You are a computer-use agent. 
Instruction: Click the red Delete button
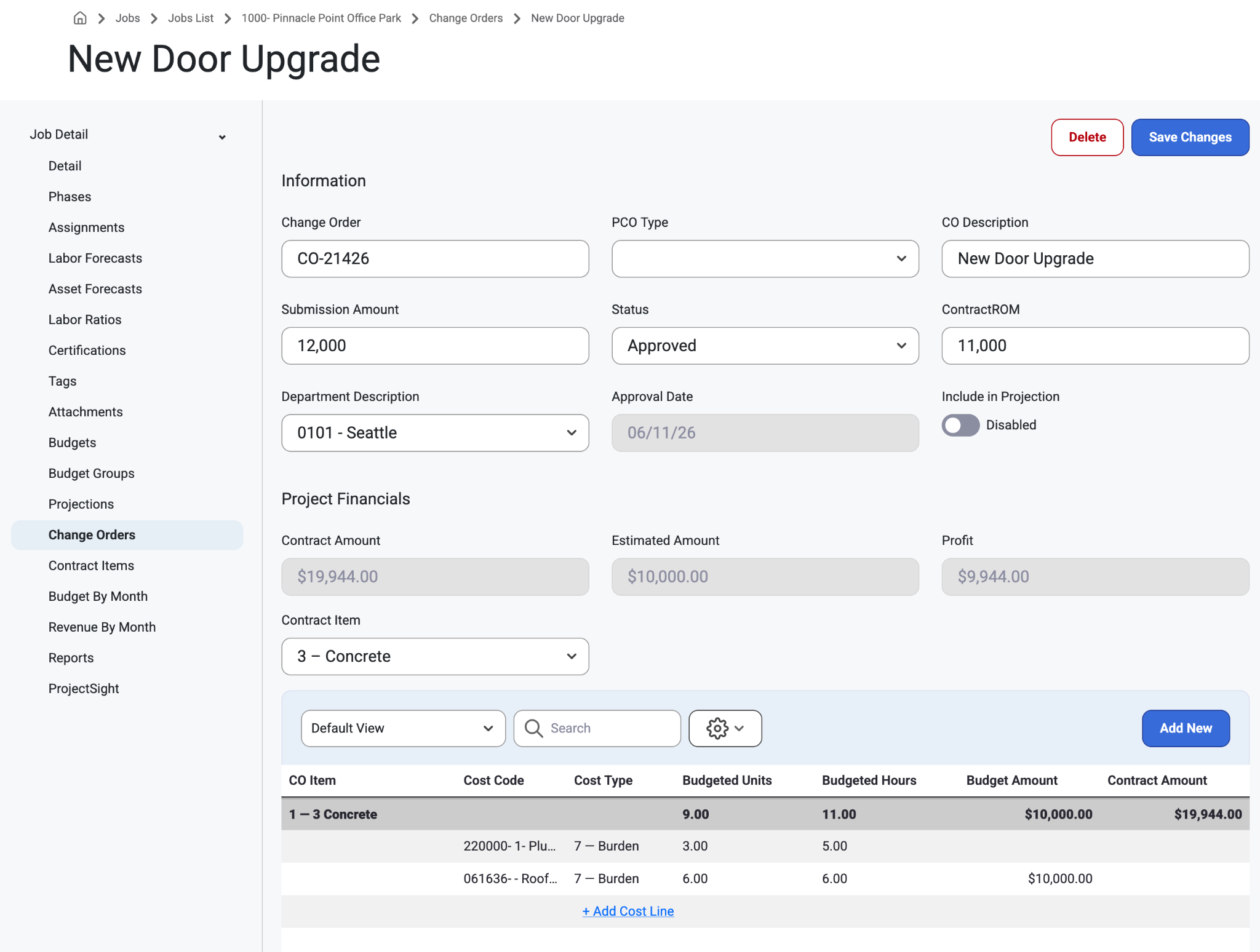[x=1087, y=137]
